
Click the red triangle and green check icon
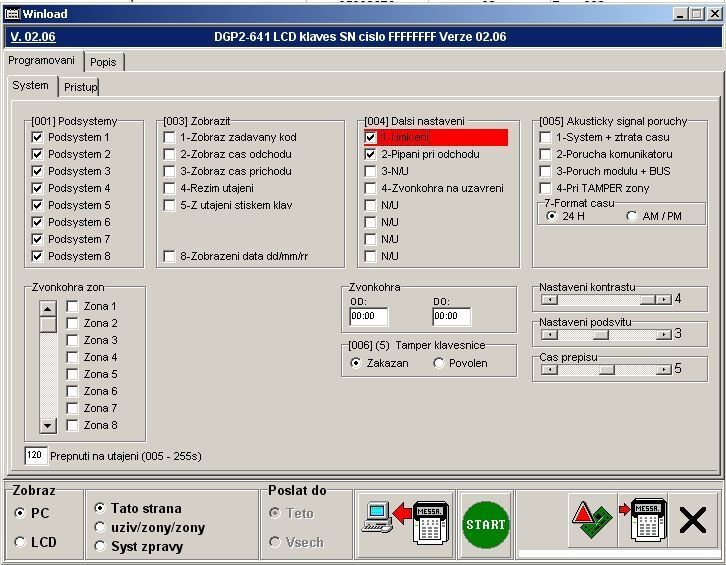[x=594, y=522]
